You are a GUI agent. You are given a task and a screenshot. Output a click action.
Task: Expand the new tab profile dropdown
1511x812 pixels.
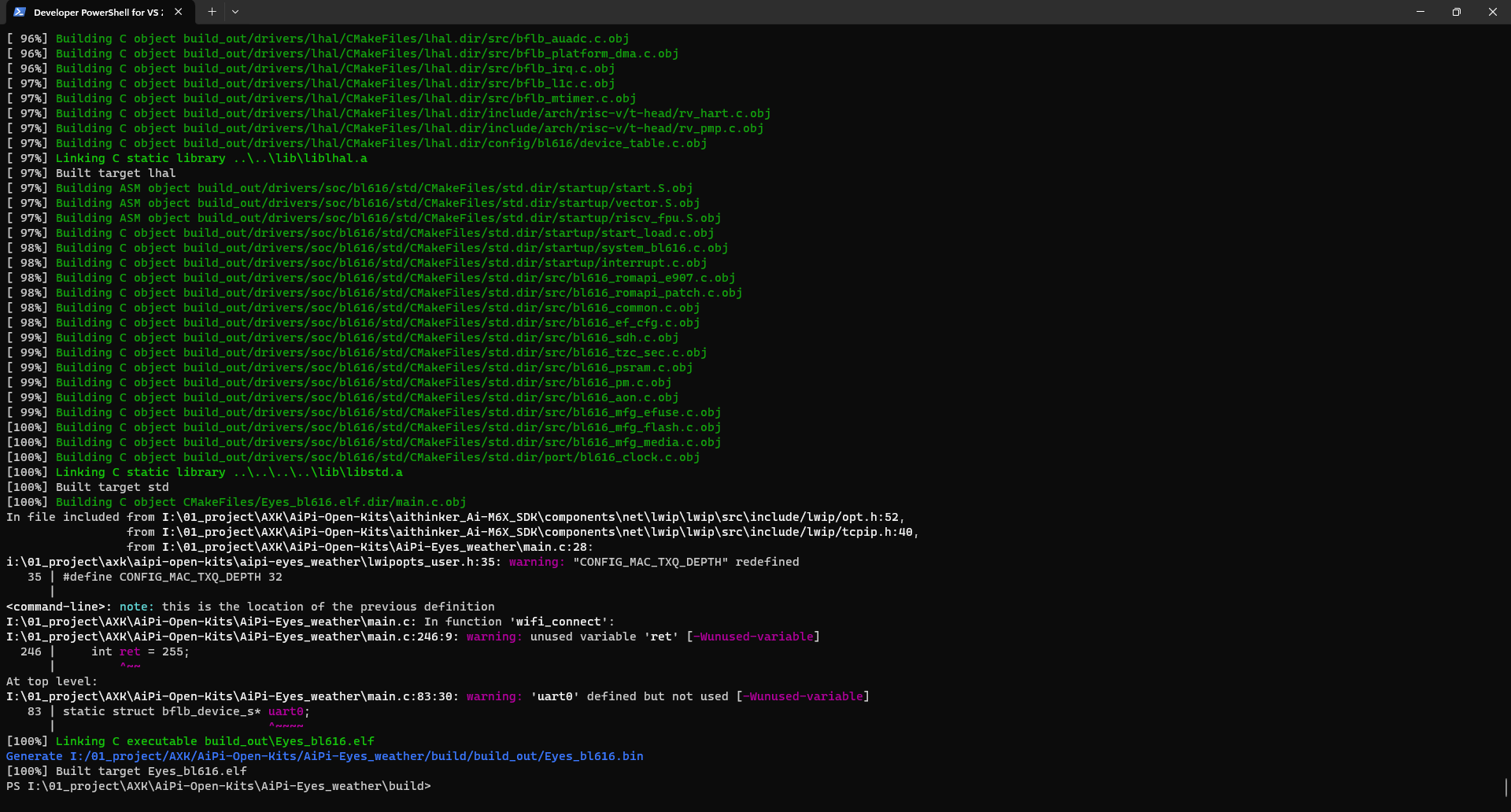pyautogui.click(x=235, y=12)
